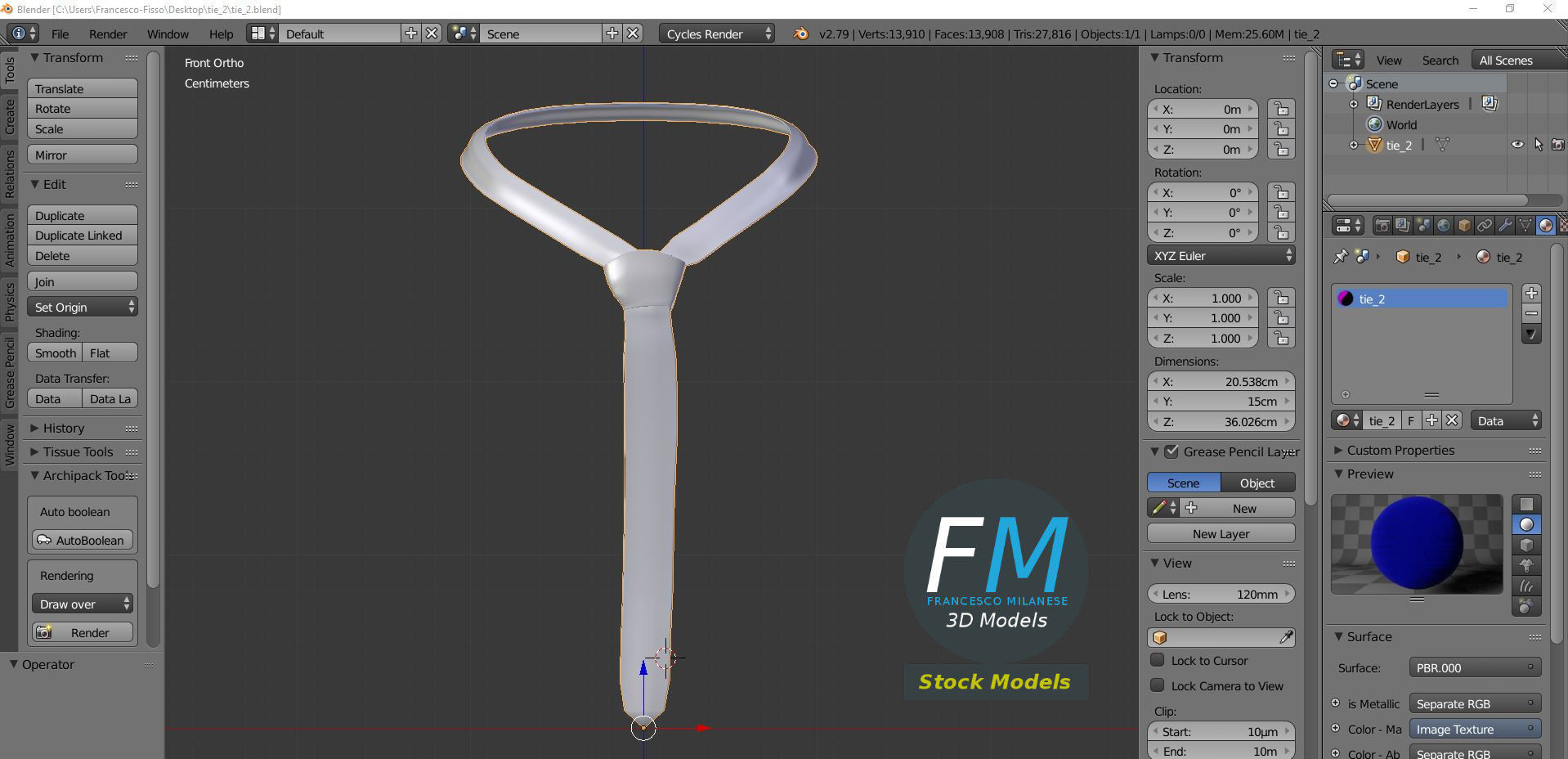Remove the material slot with minus icon
1568x759 pixels.
(x=1532, y=313)
